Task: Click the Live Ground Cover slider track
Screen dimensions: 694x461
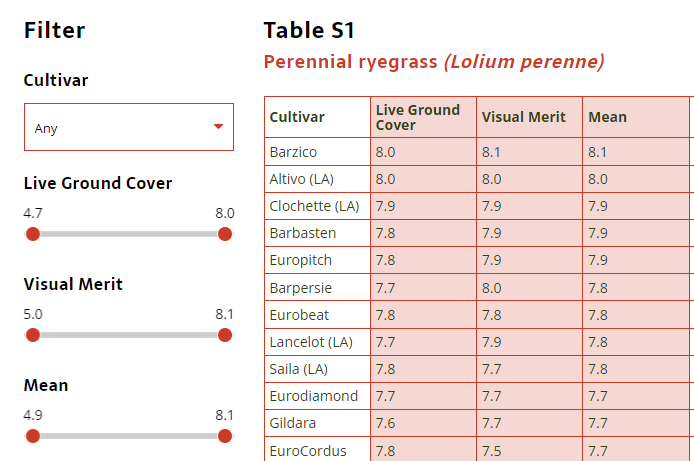Action: (x=129, y=234)
